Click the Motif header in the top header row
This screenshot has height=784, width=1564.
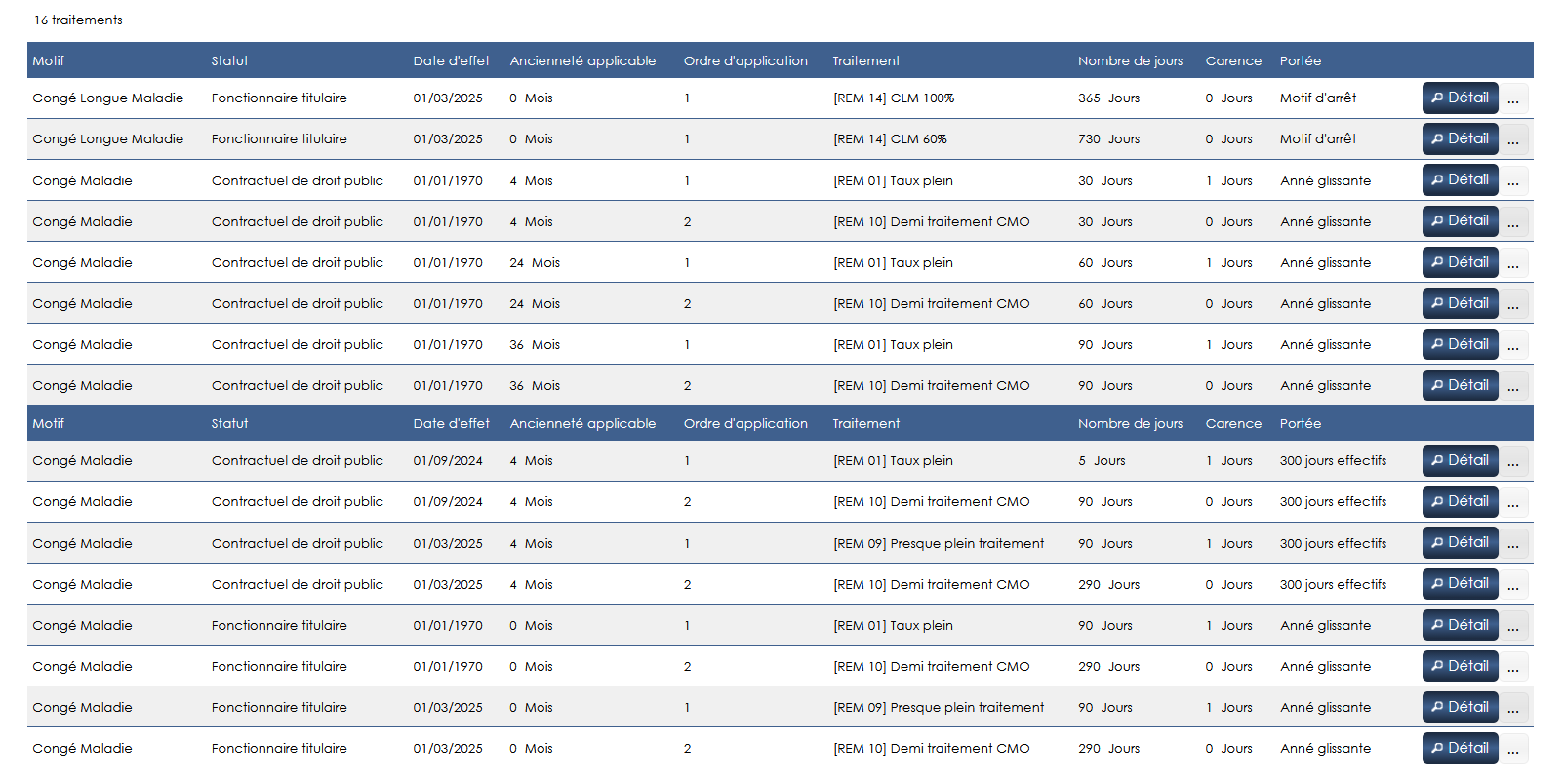pyautogui.click(x=49, y=60)
